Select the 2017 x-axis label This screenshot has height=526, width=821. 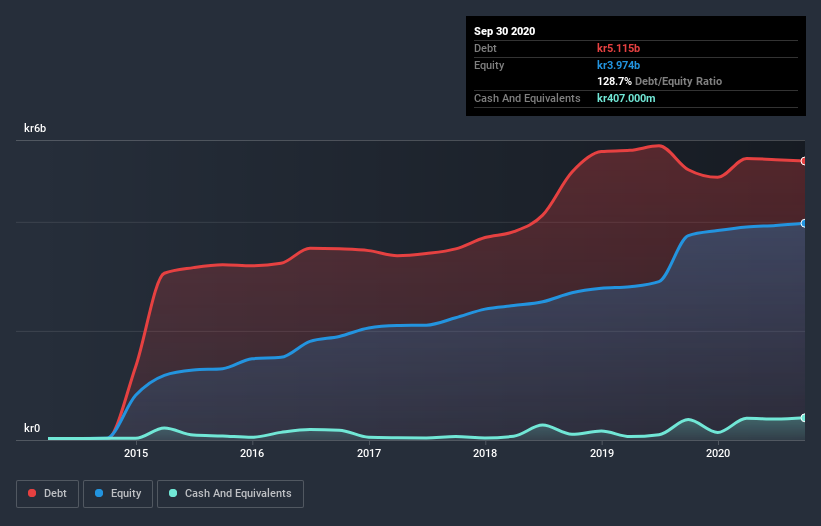tap(369, 453)
